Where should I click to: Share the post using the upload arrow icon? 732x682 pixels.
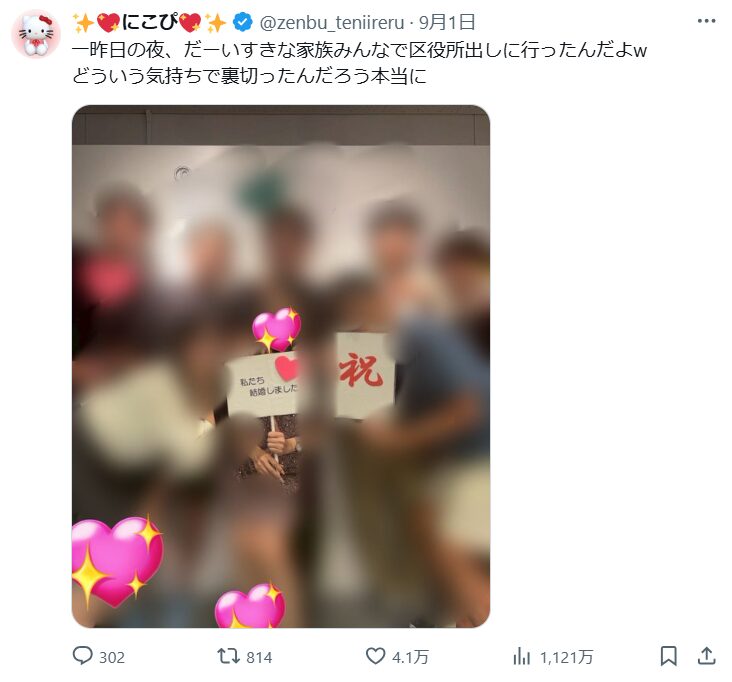click(707, 656)
